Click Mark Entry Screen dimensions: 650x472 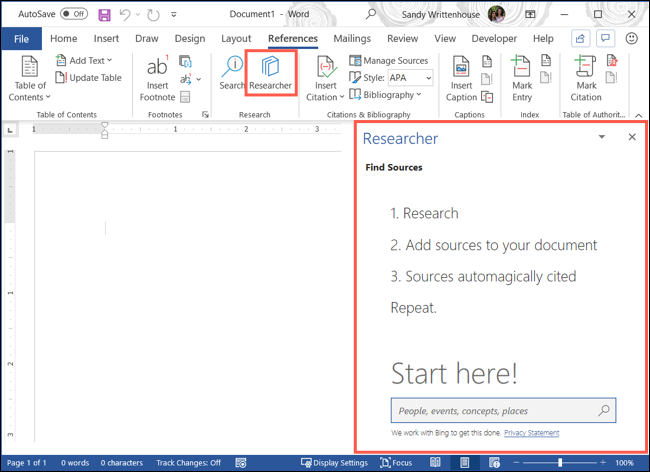click(522, 79)
